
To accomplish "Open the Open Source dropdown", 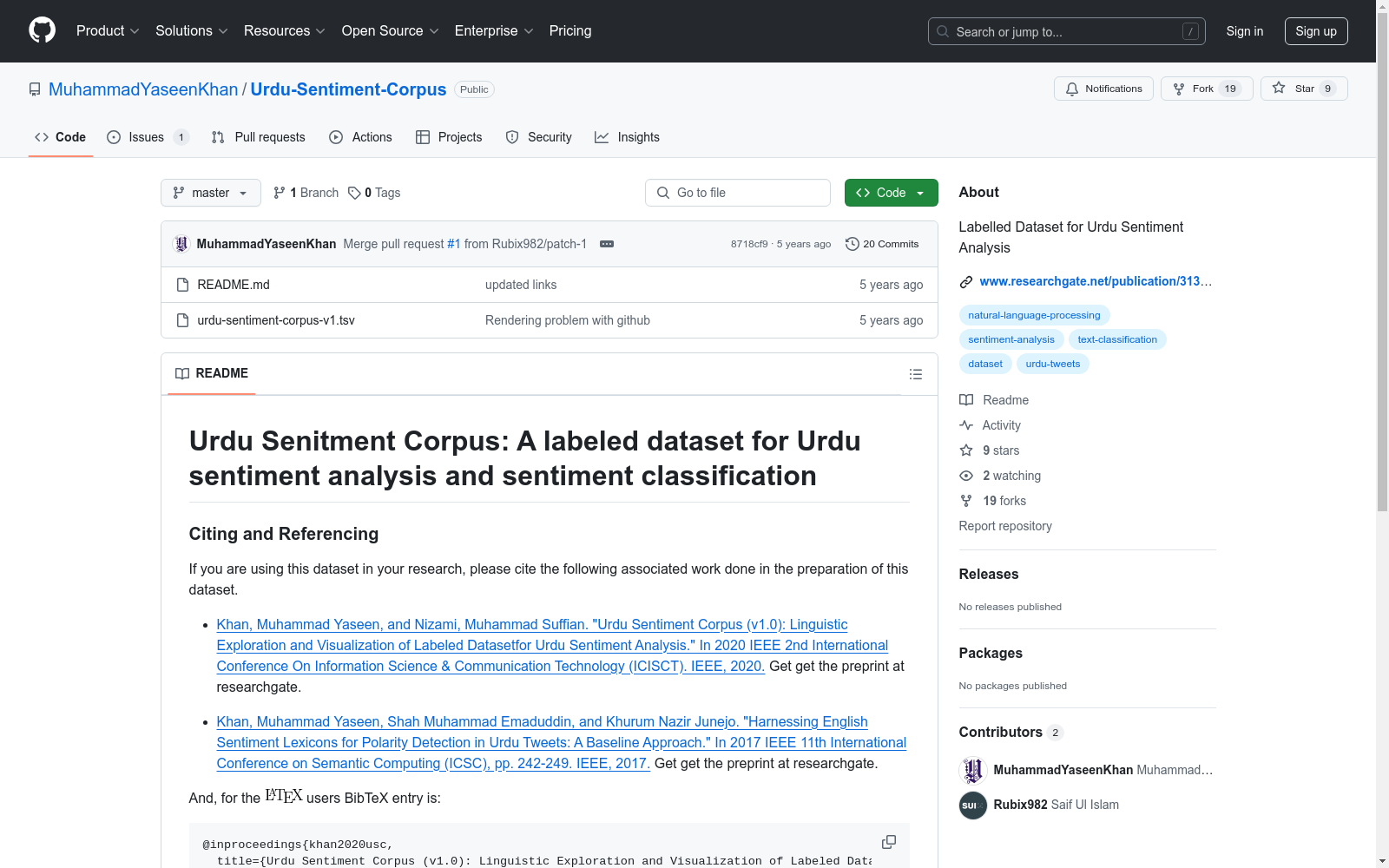I will pyautogui.click(x=391, y=31).
